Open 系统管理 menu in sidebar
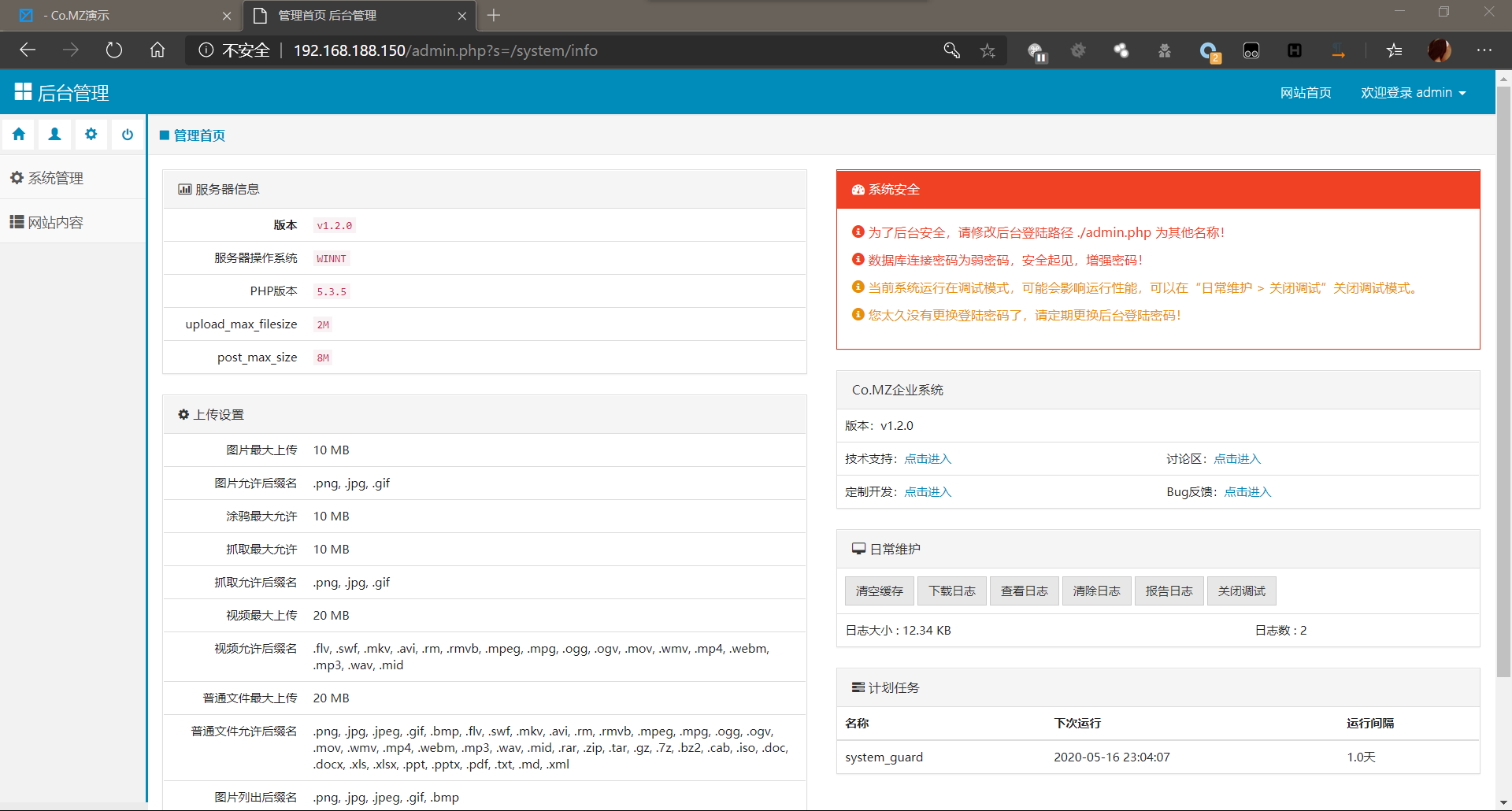This screenshot has width=1512, height=811. (72, 178)
